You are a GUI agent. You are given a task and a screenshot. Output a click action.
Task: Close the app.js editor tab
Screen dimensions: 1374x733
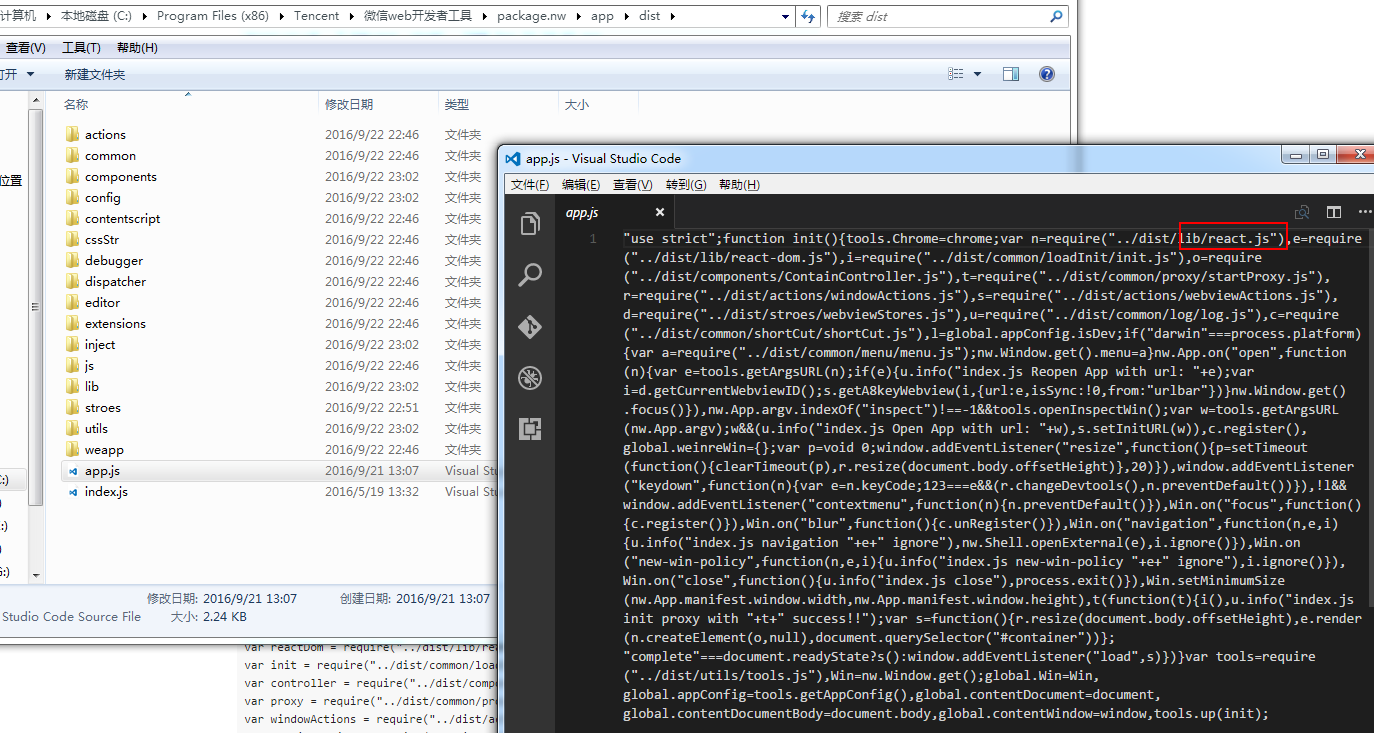click(x=660, y=212)
